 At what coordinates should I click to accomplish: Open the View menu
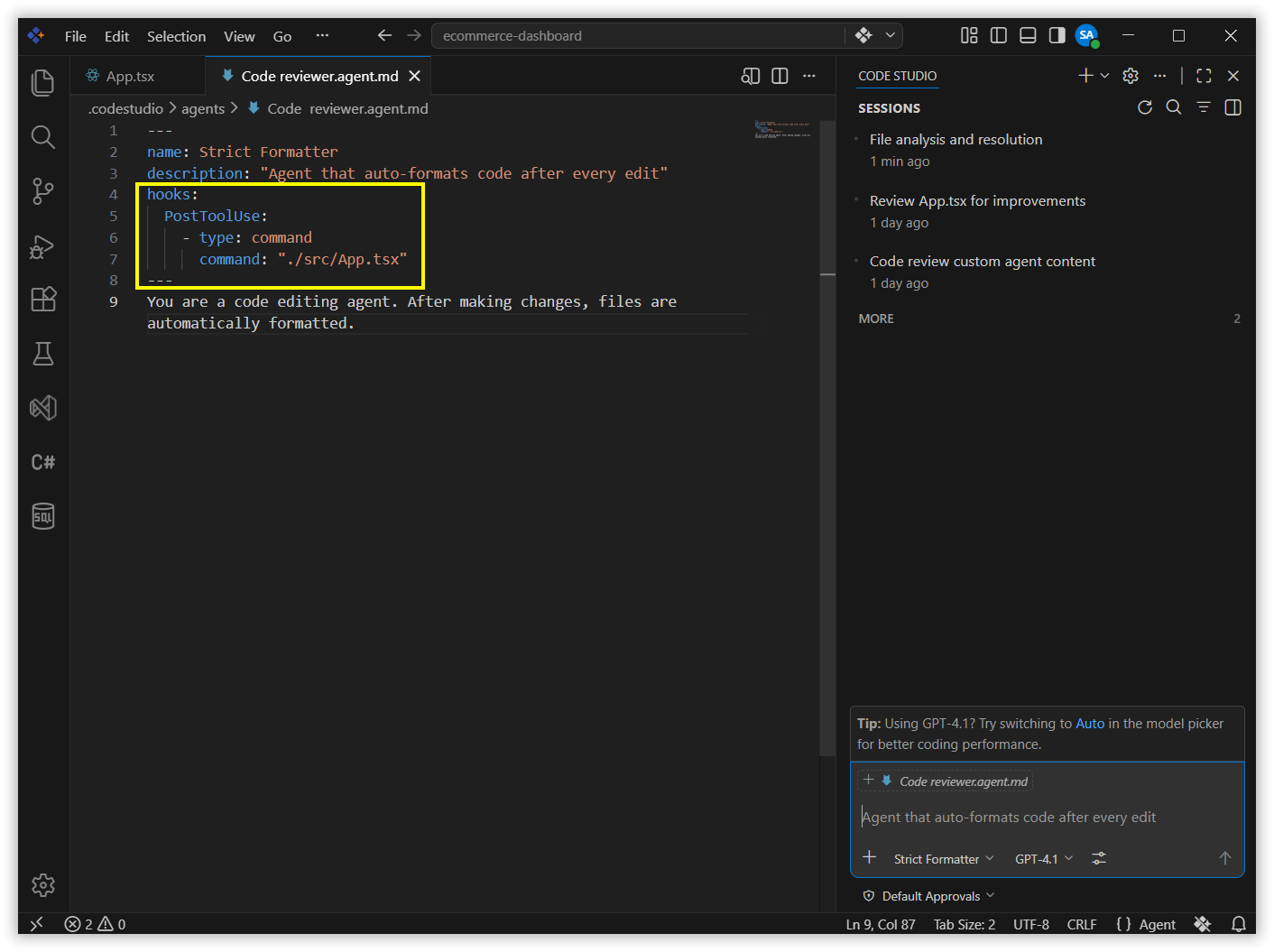(x=239, y=36)
